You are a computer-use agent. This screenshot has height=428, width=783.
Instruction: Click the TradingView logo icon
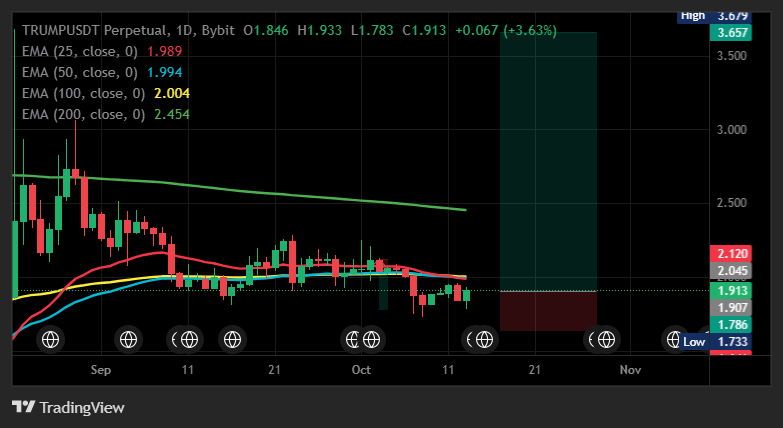tap(23, 407)
